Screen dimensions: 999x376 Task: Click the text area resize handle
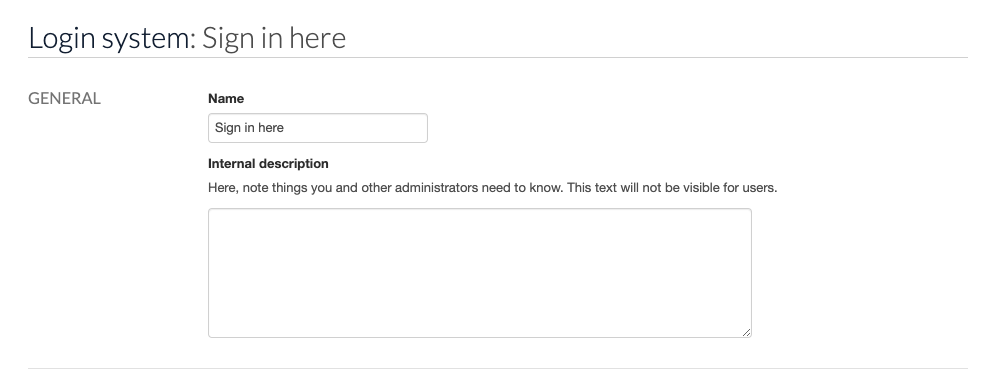pyautogui.click(x=746, y=332)
